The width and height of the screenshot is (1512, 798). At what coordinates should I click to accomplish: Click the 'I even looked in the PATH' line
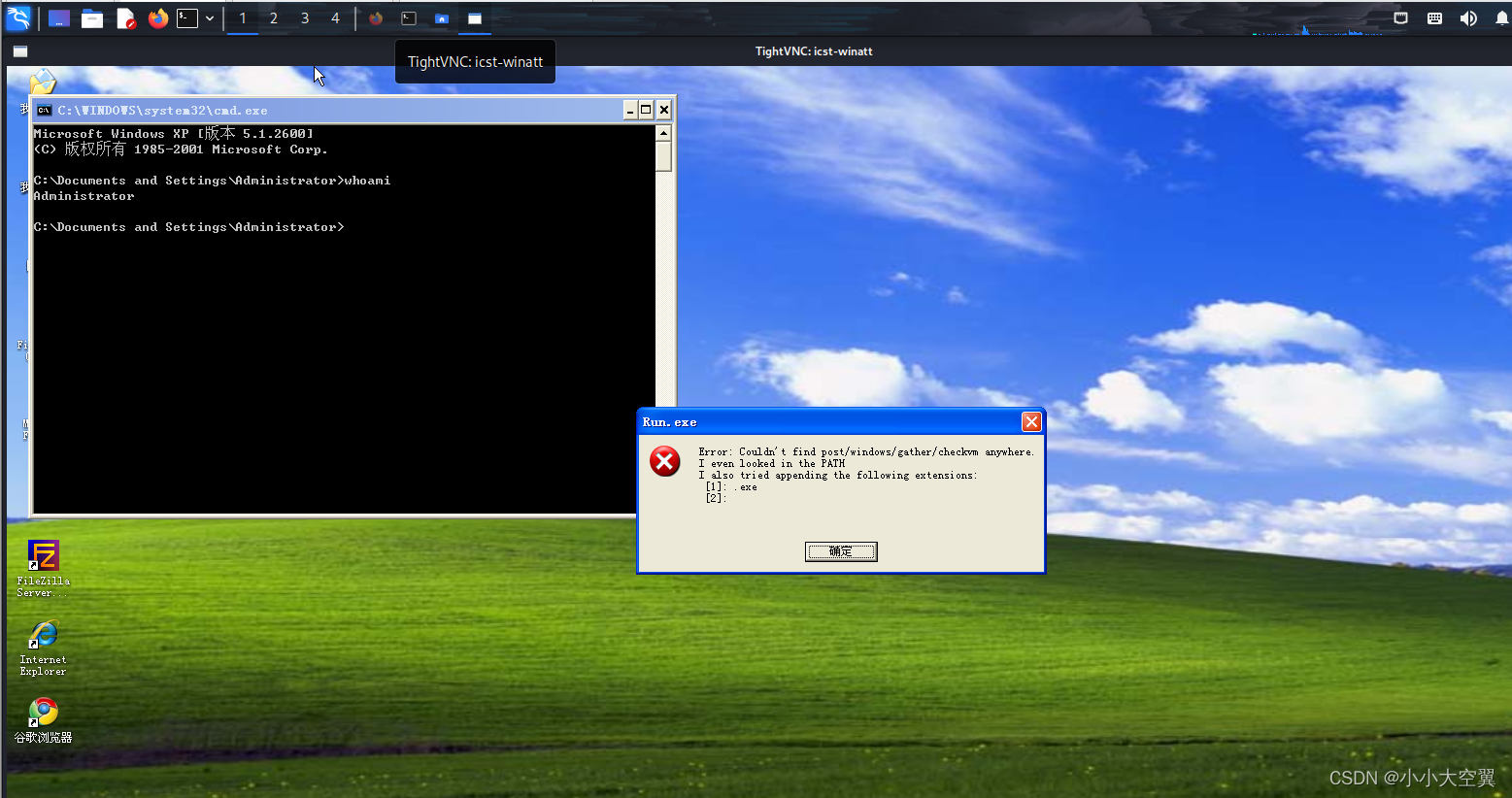[x=772, y=464]
